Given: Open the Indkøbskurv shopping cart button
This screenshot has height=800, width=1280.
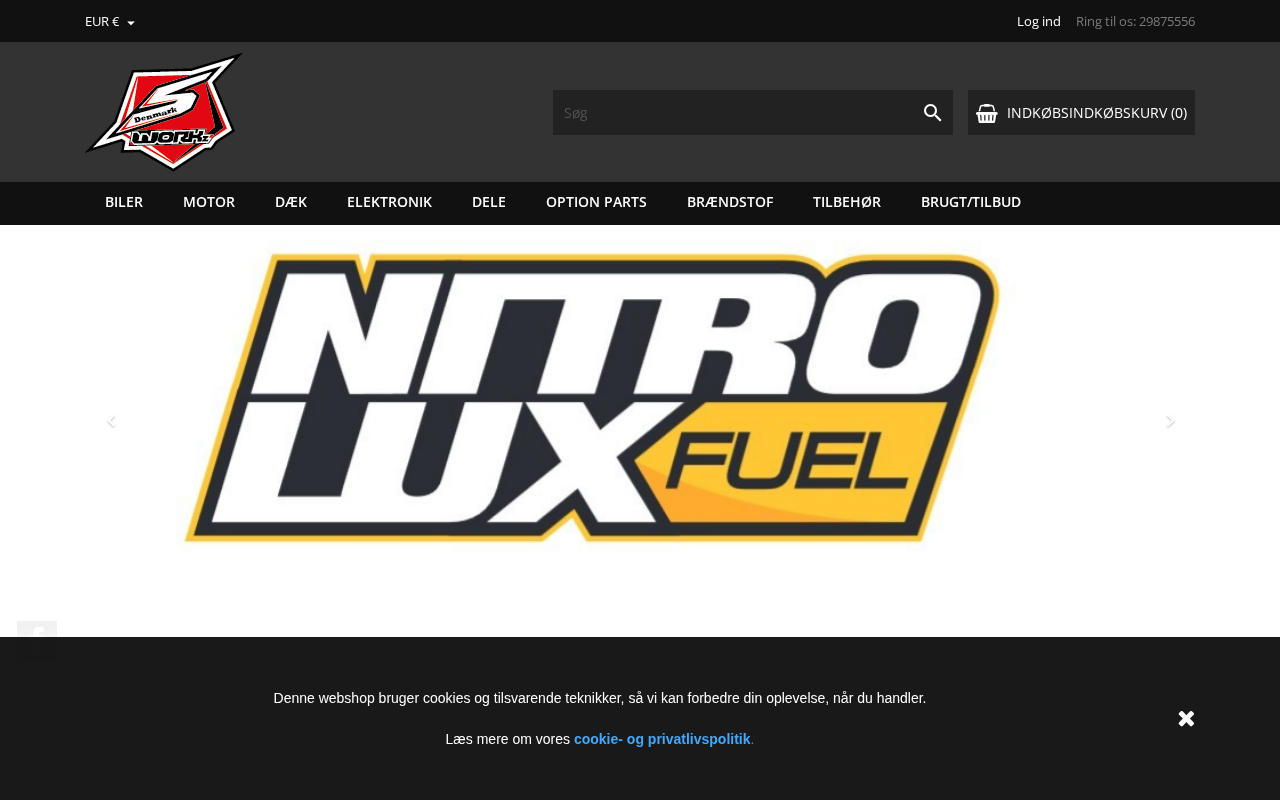Looking at the screenshot, I should coord(1081,113).
